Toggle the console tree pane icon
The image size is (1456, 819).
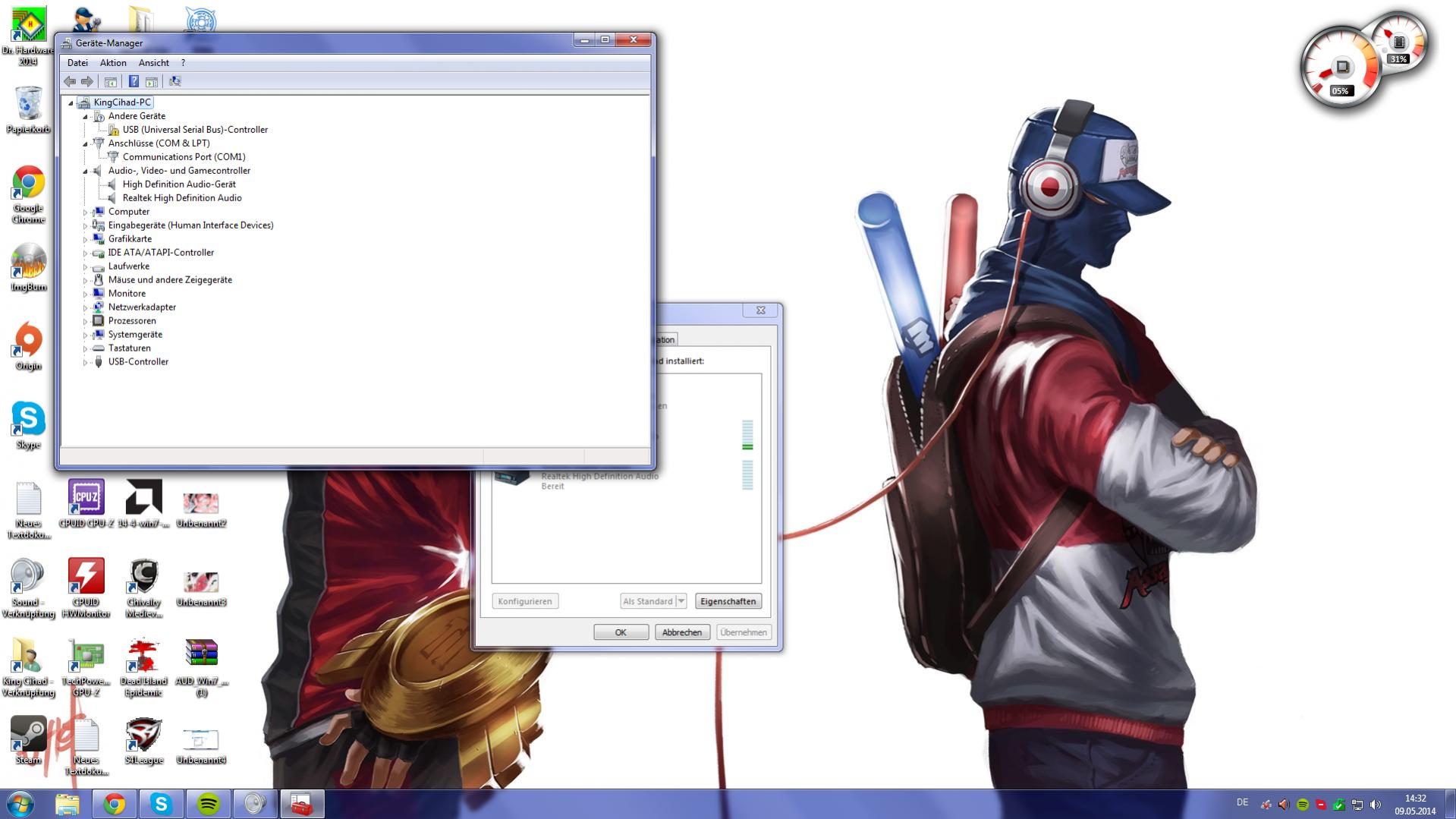[x=111, y=81]
